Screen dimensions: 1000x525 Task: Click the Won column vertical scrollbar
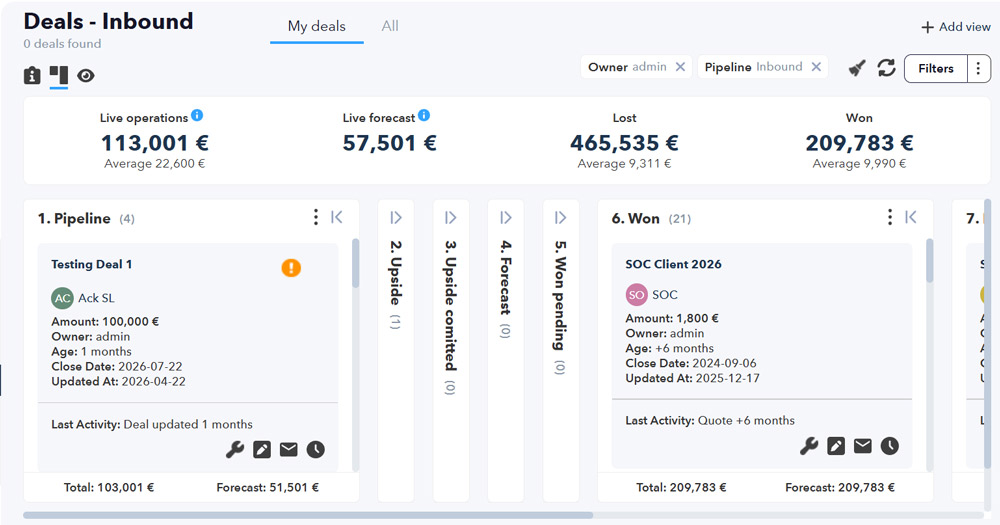929,260
